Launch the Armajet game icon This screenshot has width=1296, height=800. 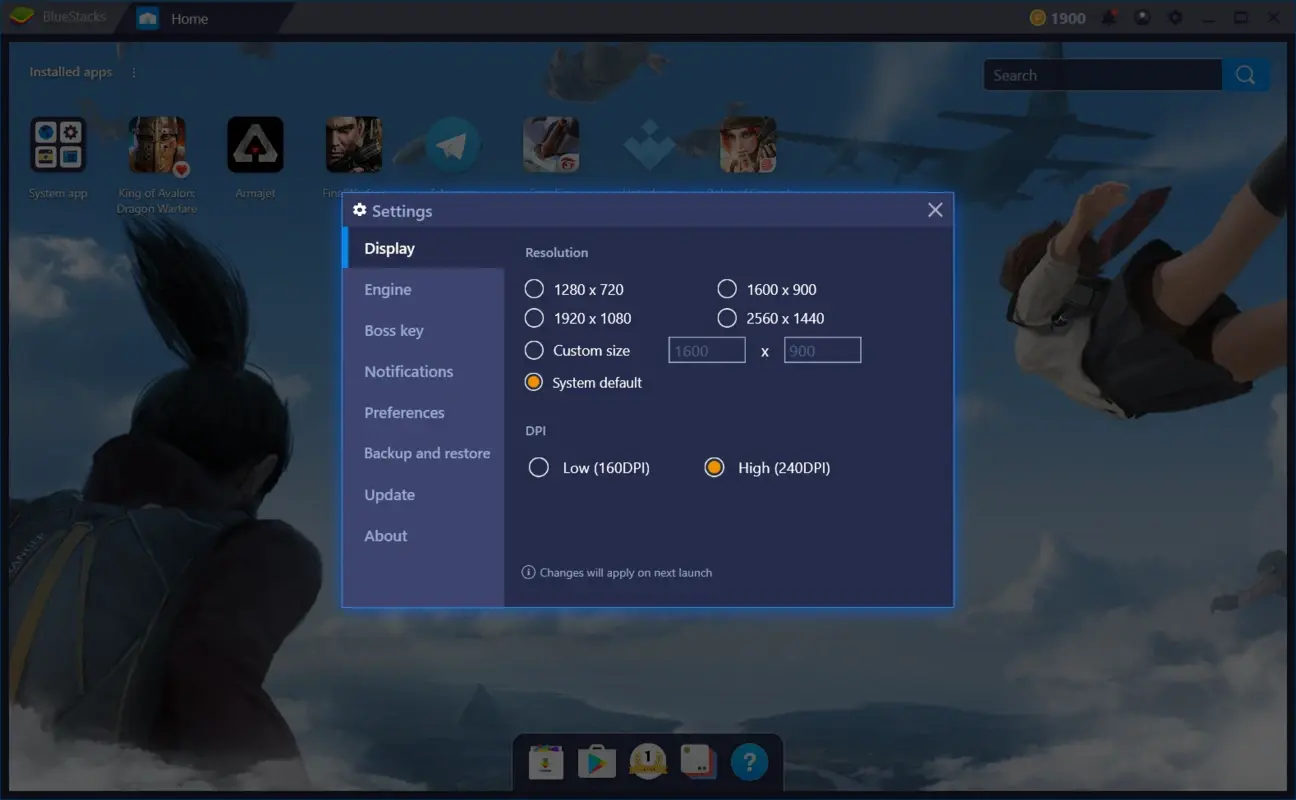pos(255,143)
